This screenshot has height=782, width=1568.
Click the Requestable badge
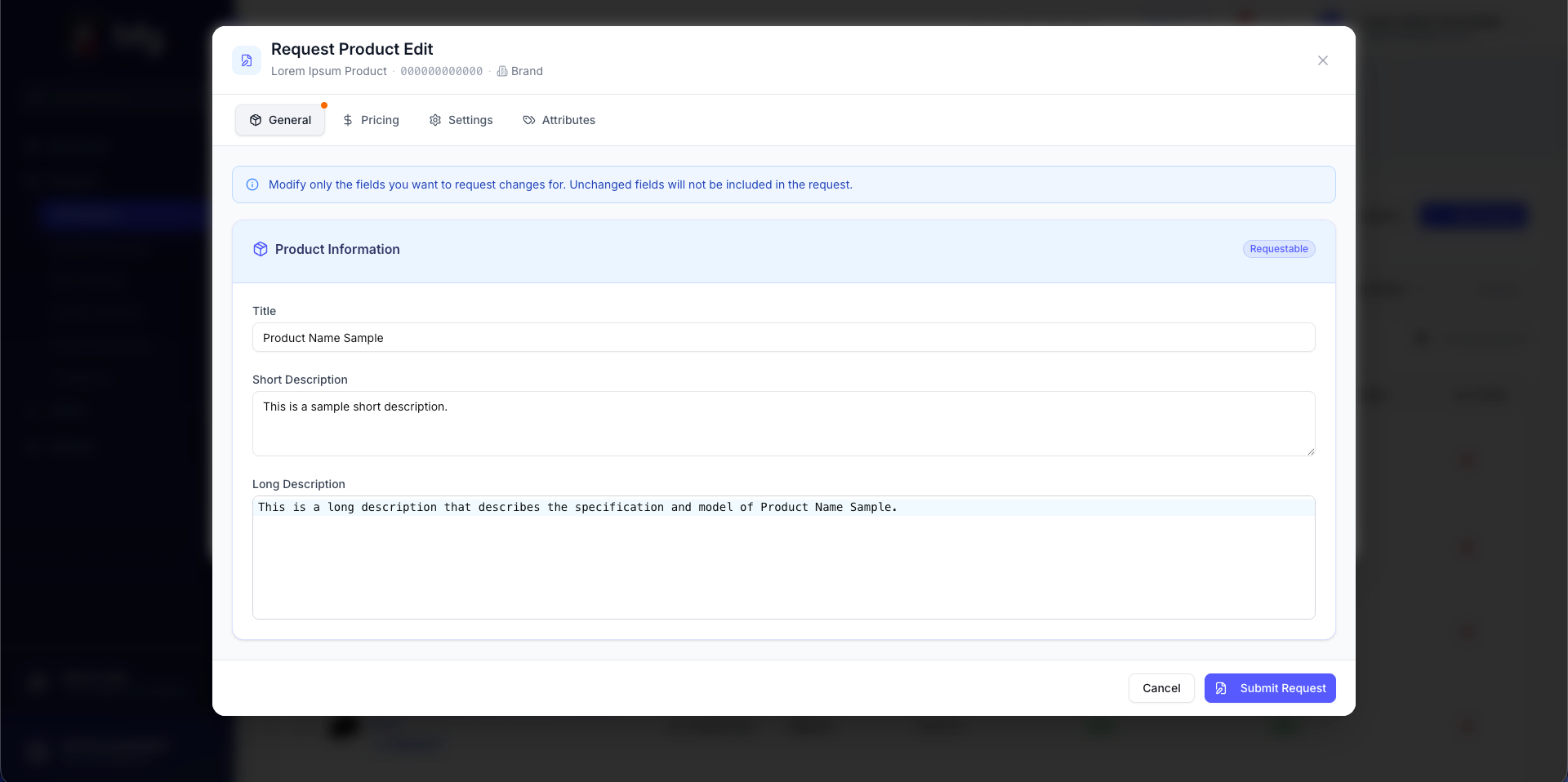point(1278,249)
